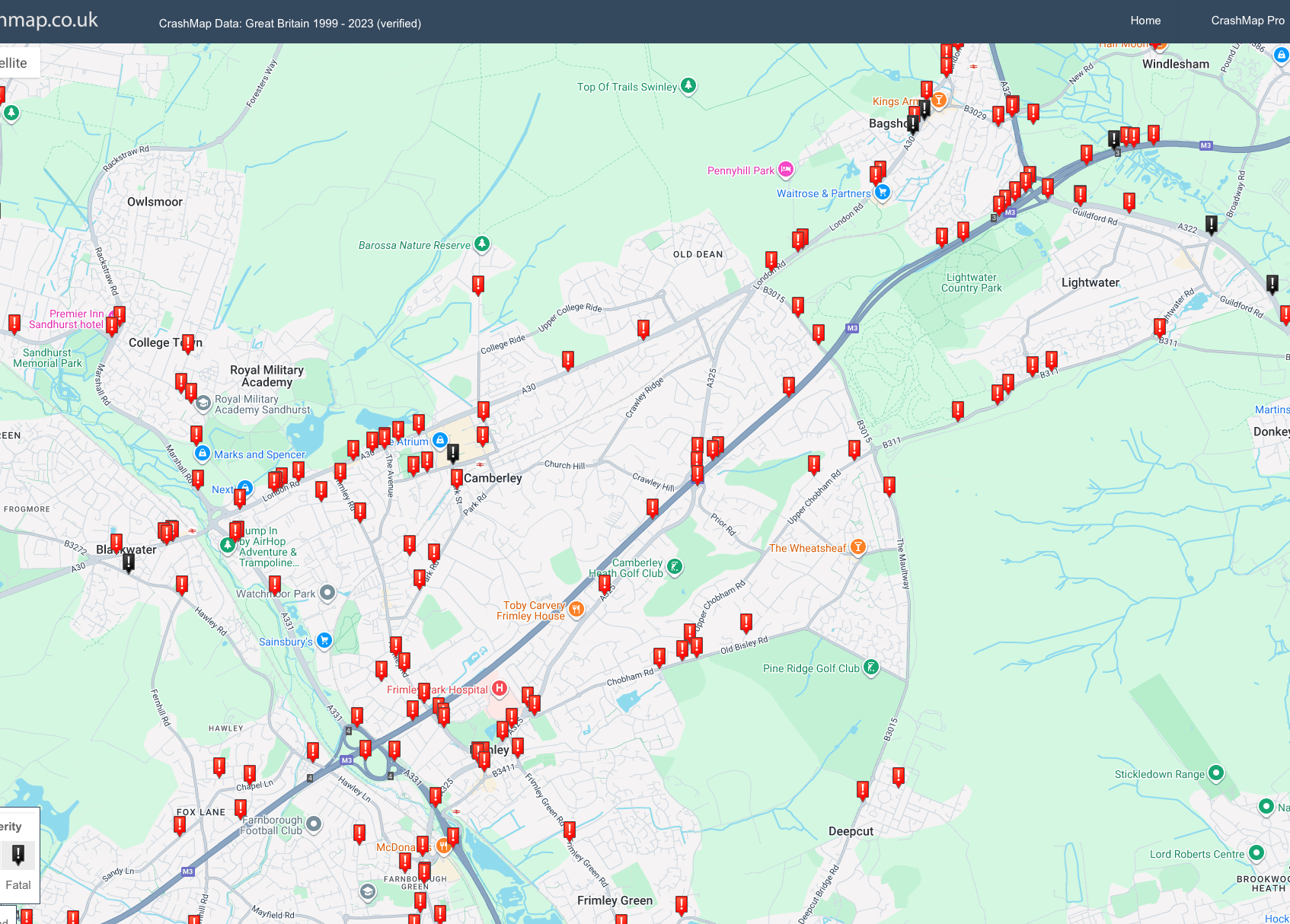Screen dimensions: 1290x924
Task: Select the Toby Carvery restaurant icon
Action: (576, 609)
